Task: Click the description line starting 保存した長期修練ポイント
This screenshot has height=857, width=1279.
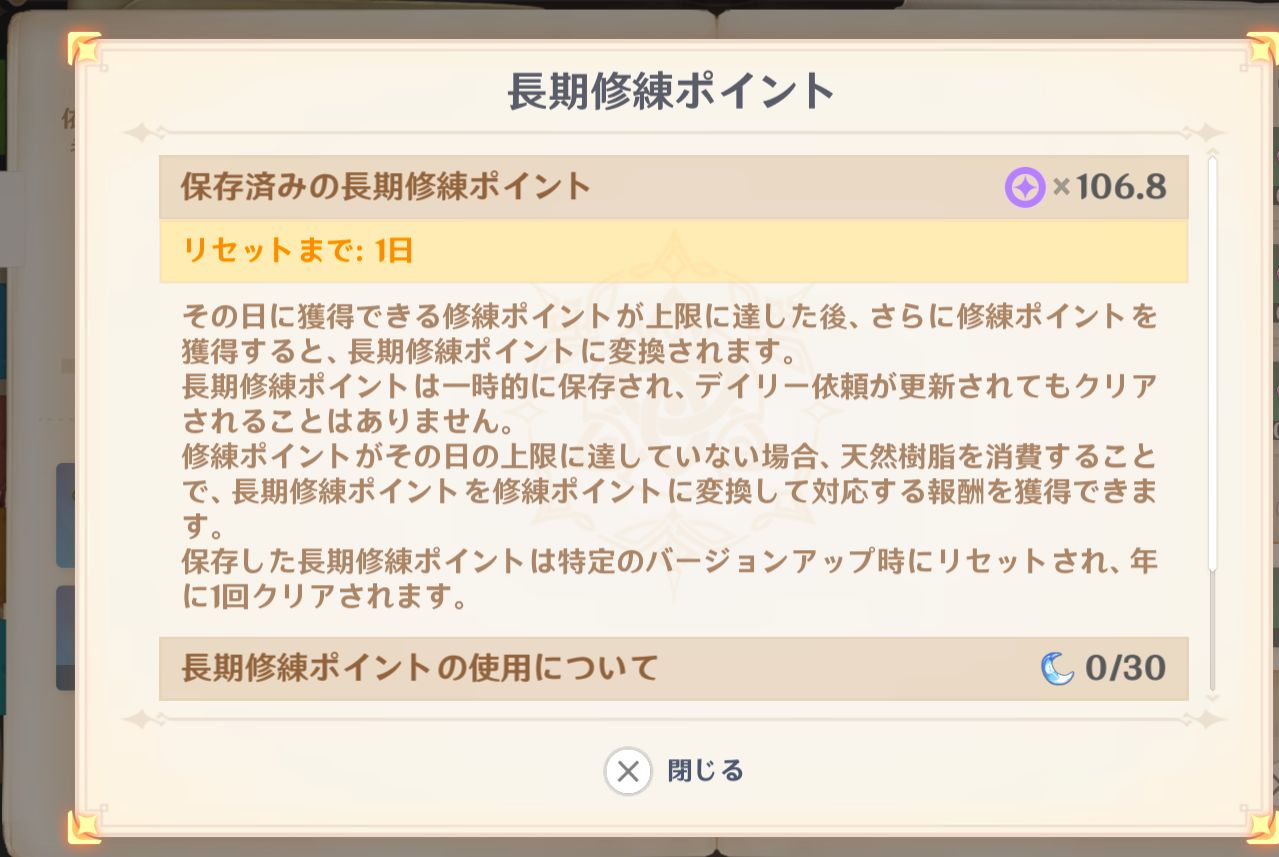Action: pyautogui.click(x=670, y=562)
